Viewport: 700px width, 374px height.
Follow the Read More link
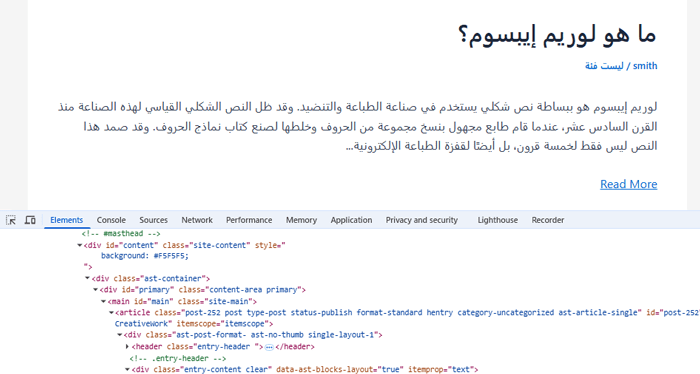pos(629,184)
